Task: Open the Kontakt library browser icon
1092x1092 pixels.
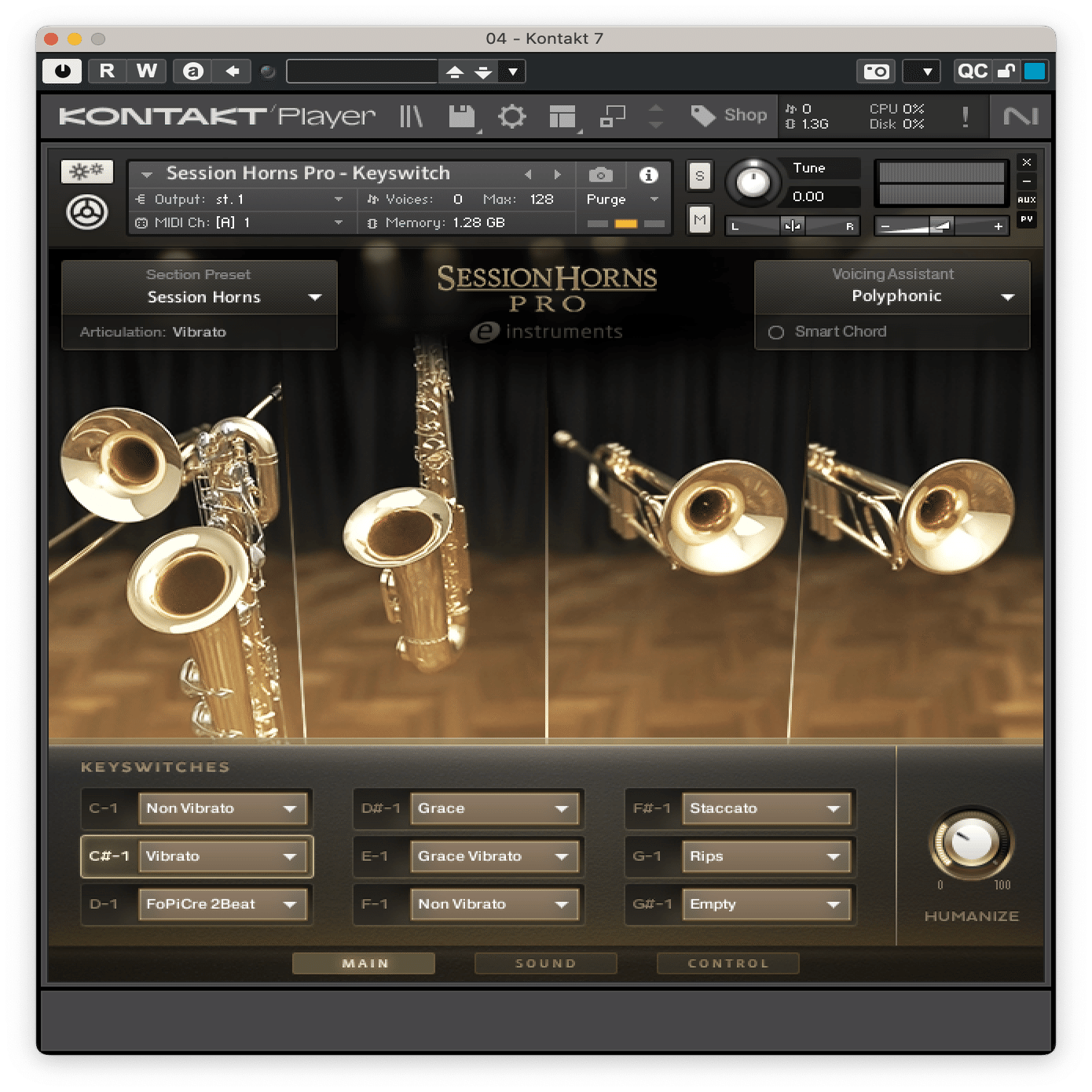Action: coord(411,116)
